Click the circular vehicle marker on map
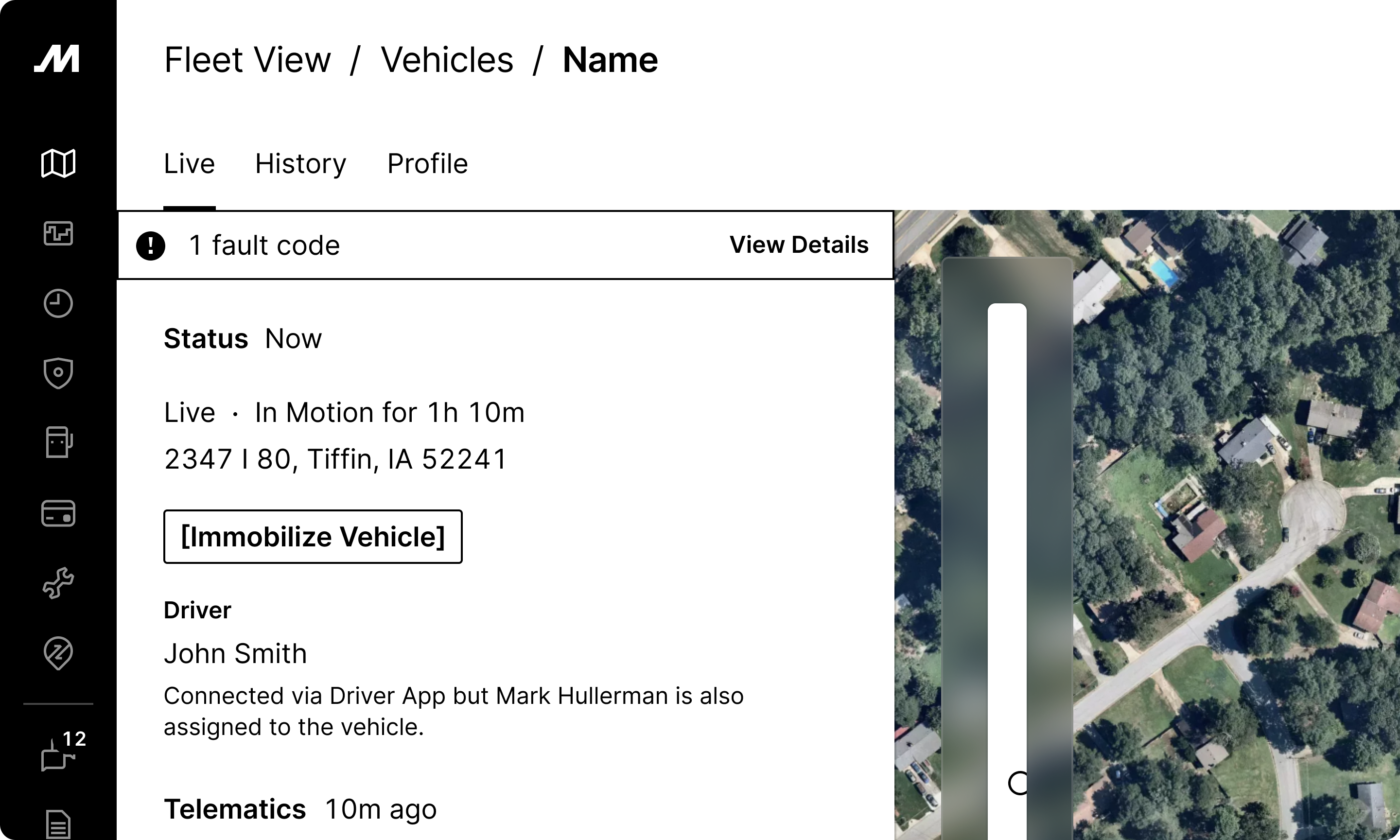The image size is (1400, 840). (1017, 784)
